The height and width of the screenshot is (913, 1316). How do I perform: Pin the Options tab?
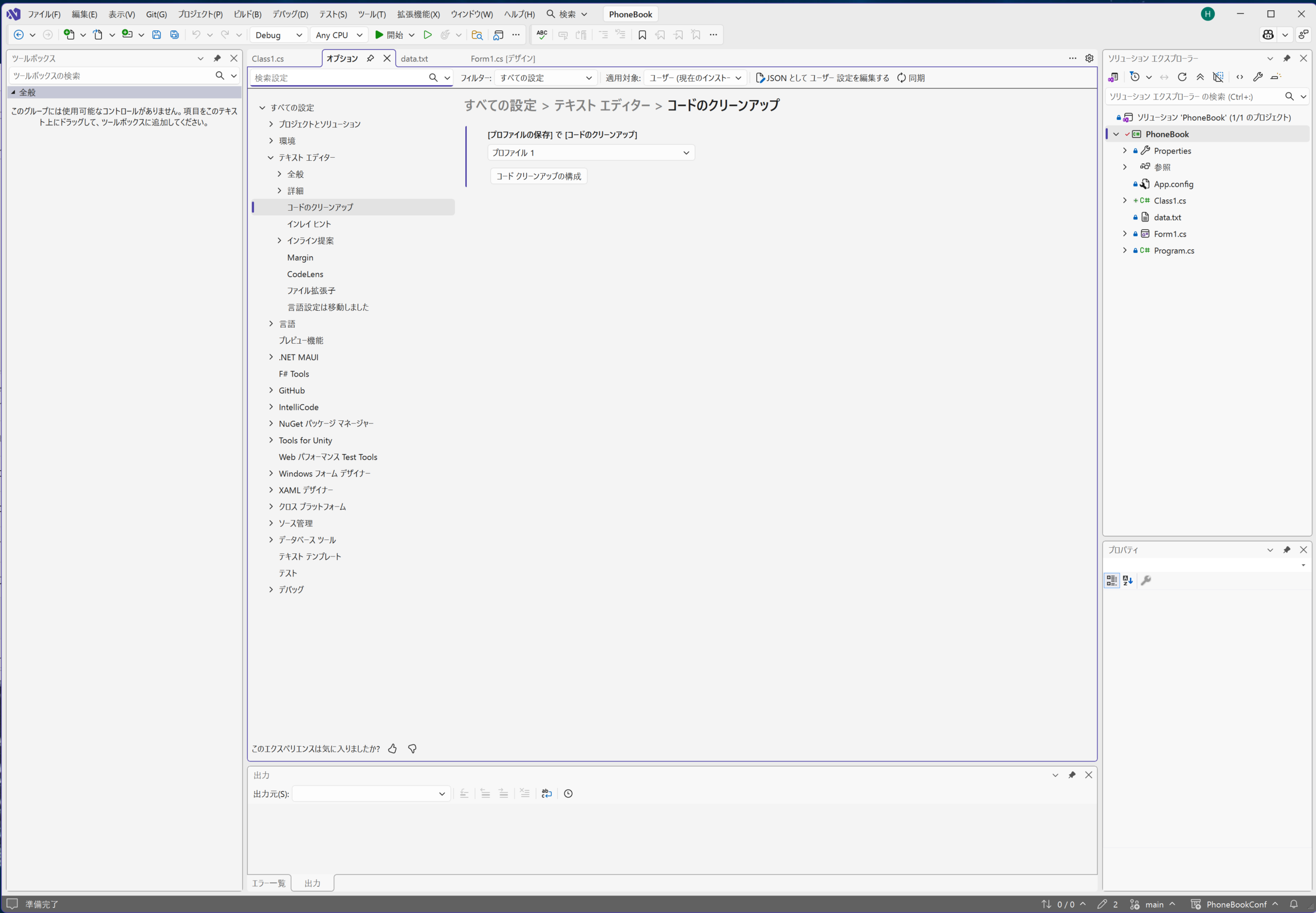point(370,59)
